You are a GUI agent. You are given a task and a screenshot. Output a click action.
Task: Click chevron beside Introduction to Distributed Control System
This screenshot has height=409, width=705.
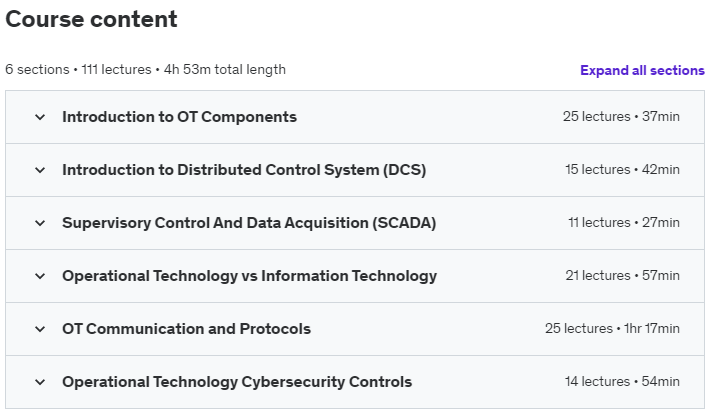click(x=40, y=170)
